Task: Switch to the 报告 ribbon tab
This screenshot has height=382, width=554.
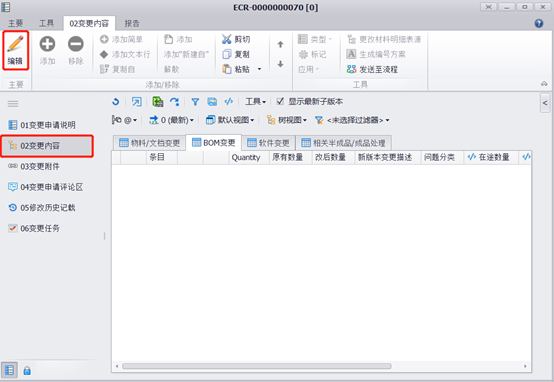Action: [x=132, y=23]
